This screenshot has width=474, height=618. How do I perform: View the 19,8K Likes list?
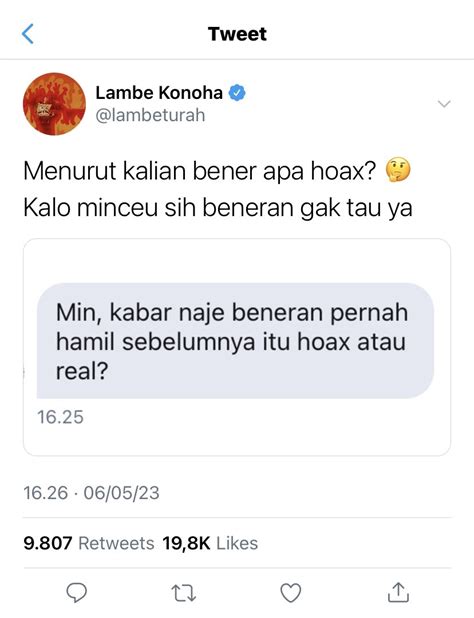tap(210, 543)
